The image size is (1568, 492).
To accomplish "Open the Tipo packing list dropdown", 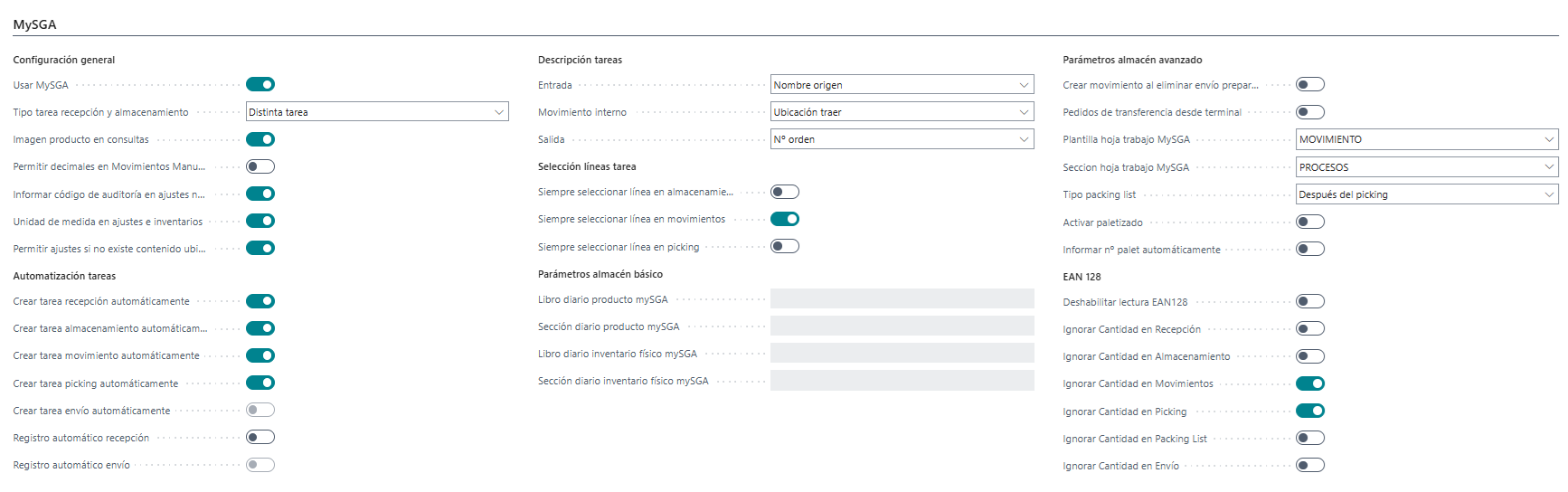I will (1427, 194).
